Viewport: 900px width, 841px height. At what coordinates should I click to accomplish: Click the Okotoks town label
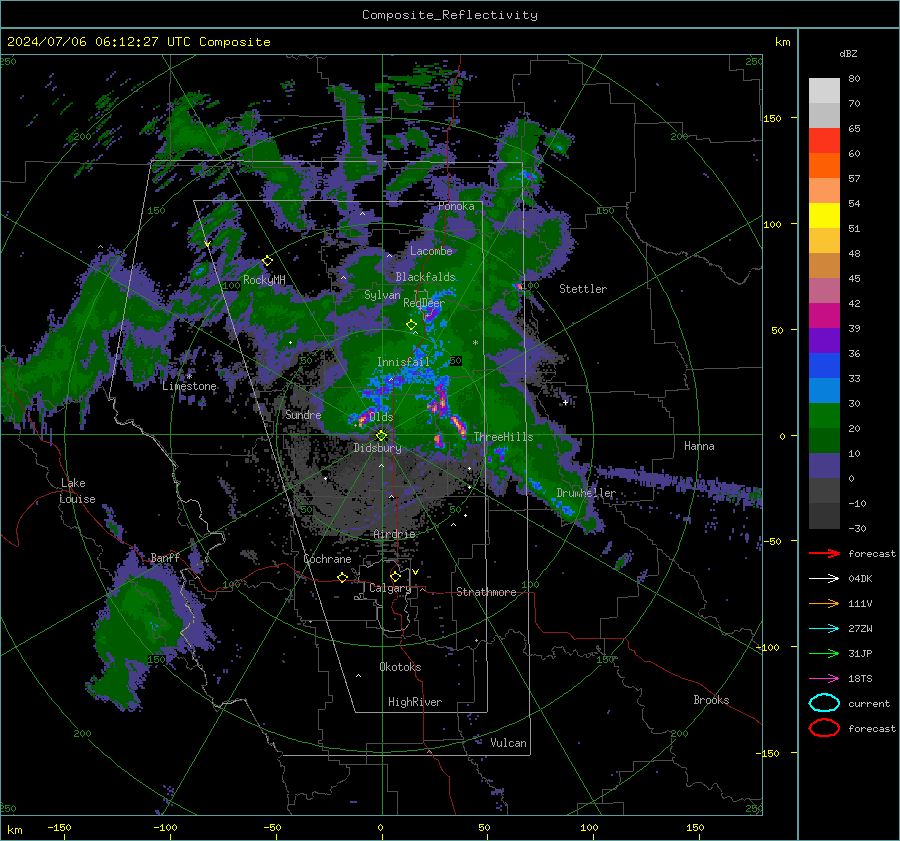(x=400, y=667)
